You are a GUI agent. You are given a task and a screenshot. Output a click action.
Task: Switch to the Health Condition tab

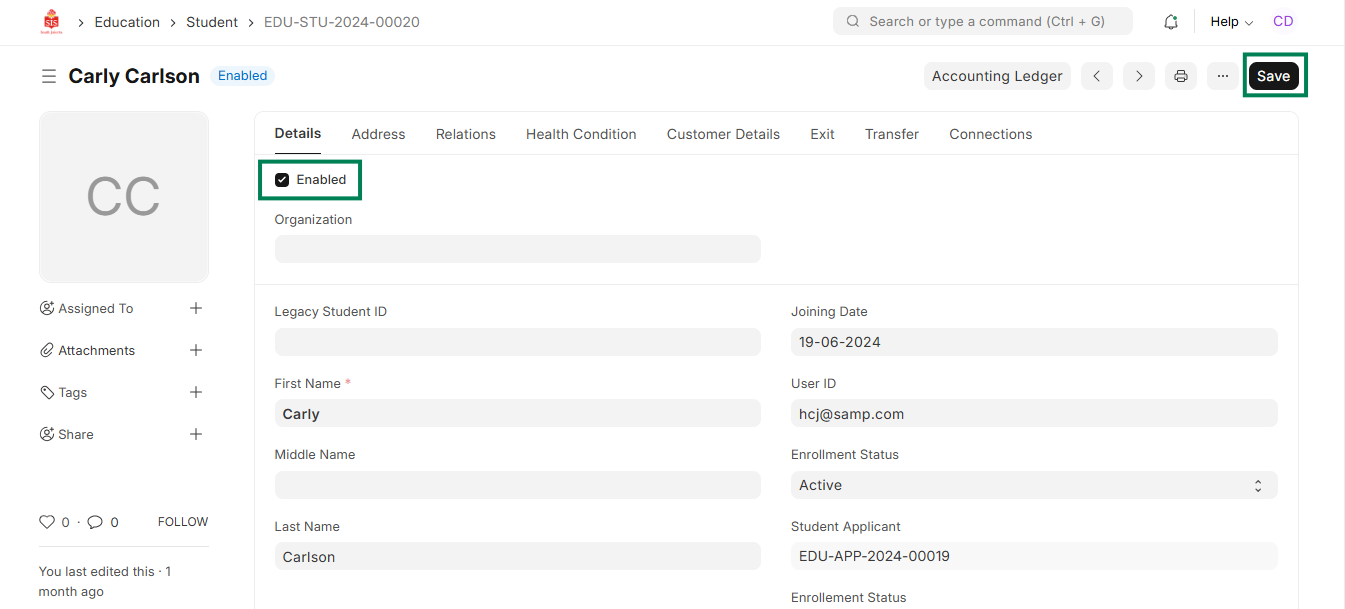[581, 134]
